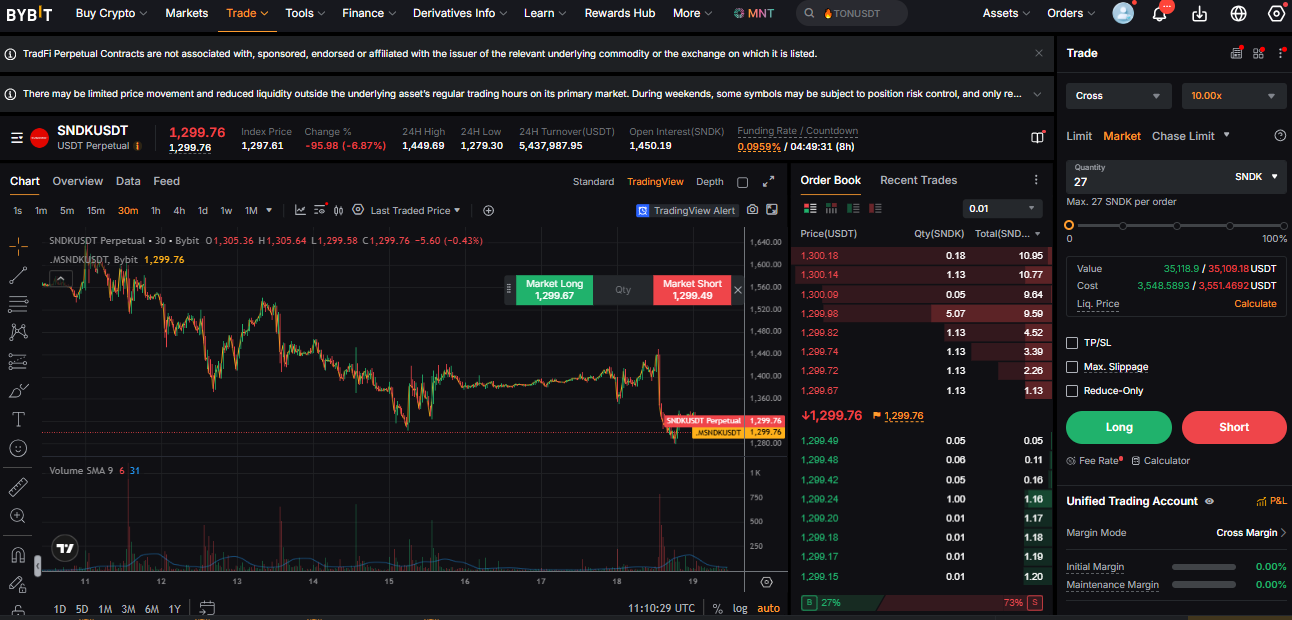
Task: Open the app download icon
Action: click(1200, 14)
